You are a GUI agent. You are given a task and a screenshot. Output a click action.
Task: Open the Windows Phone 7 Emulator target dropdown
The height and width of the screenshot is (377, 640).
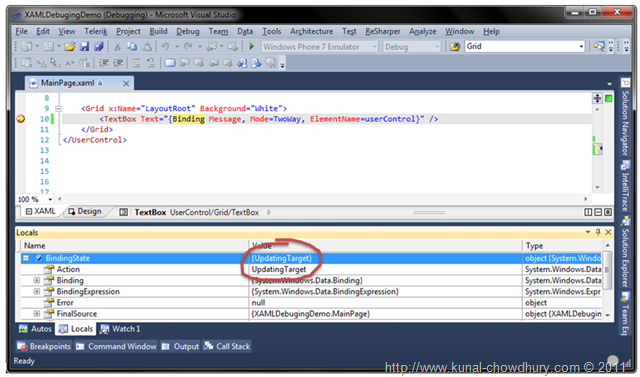coord(374,47)
